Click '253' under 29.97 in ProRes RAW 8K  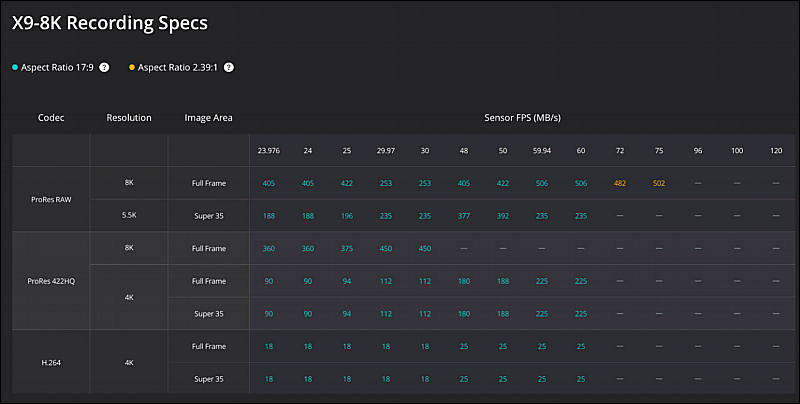386,183
